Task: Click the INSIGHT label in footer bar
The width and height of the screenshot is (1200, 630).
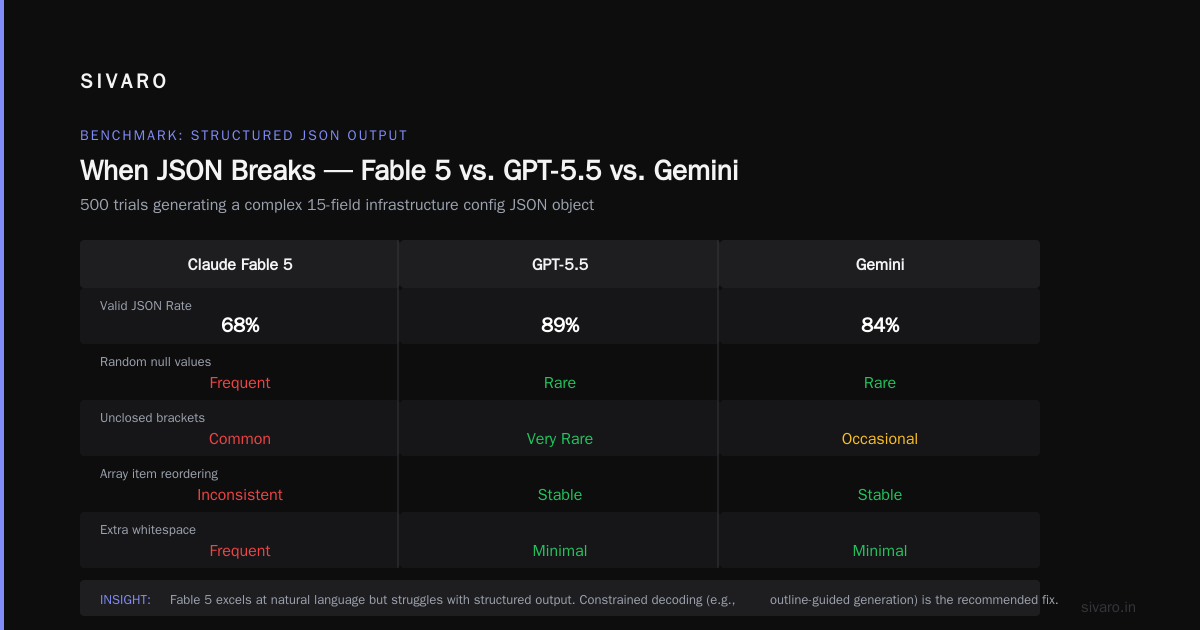Action: 125,600
